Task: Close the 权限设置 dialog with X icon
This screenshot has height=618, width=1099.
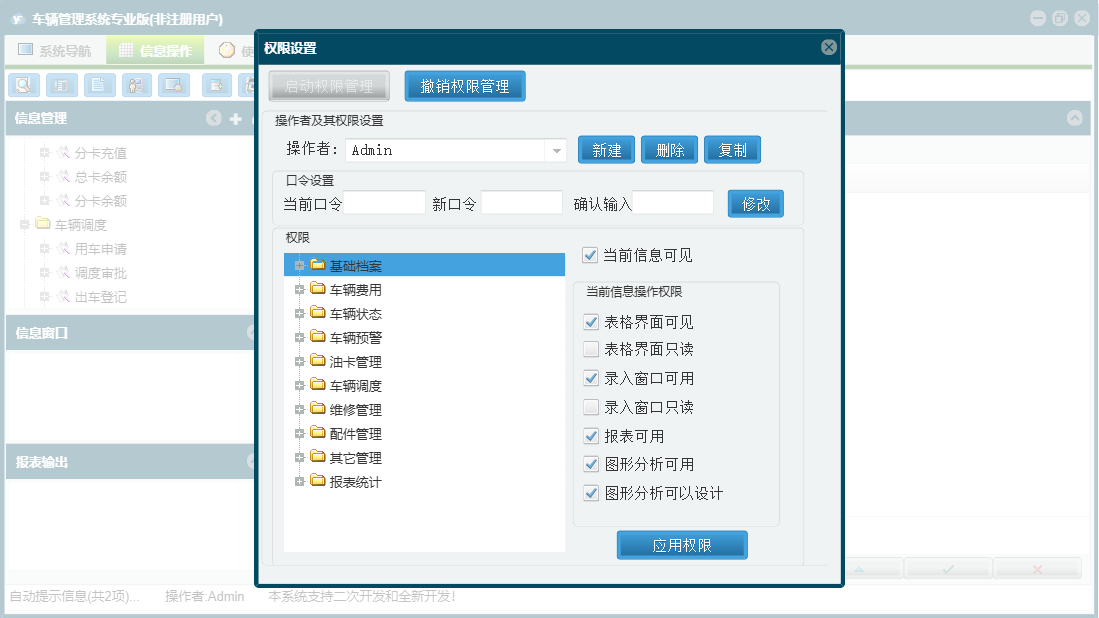Action: pos(828,47)
